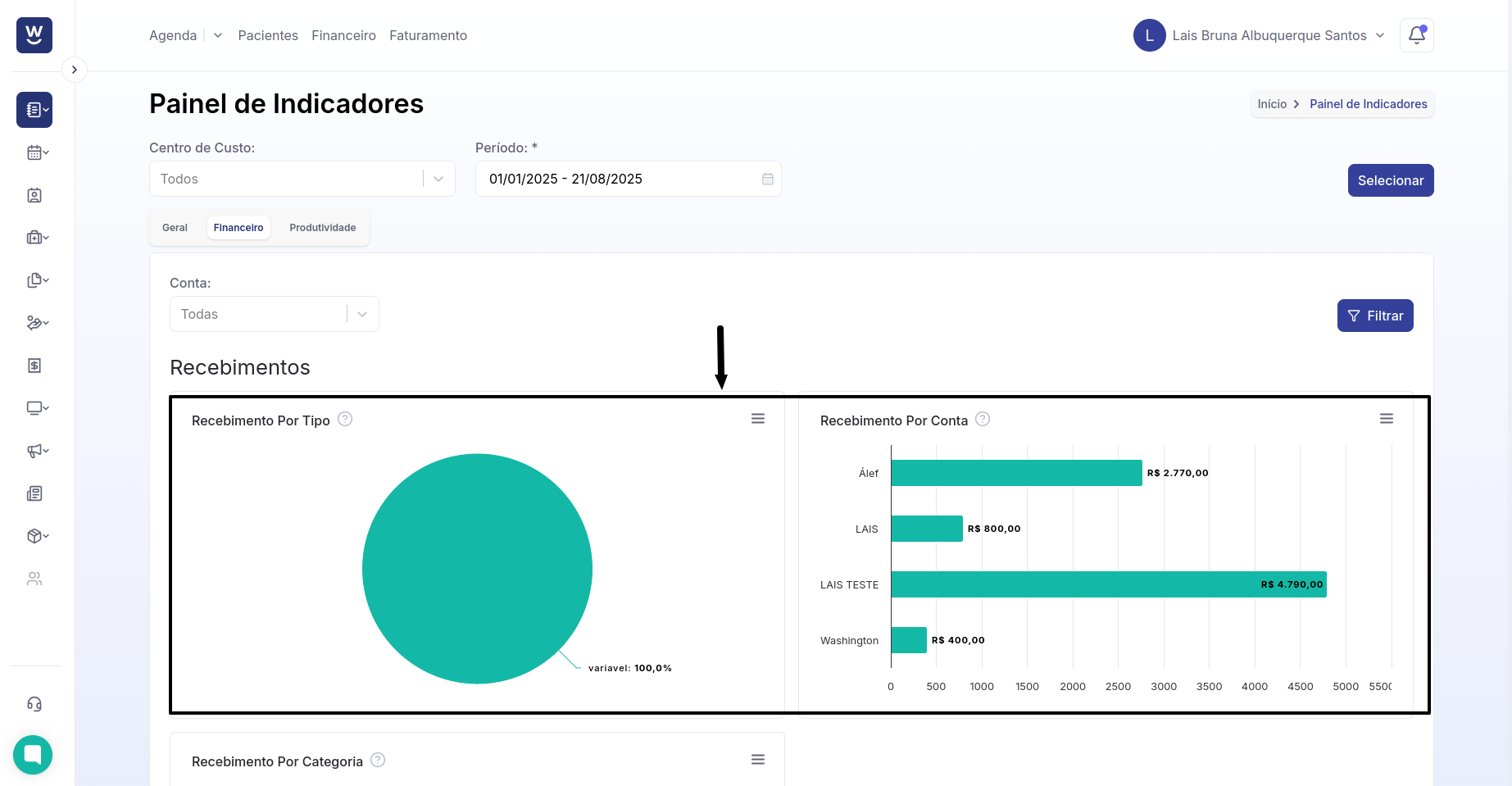The image size is (1512, 786).
Task: Open the Recebimento Por Tipo chart menu
Action: (758, 419)
